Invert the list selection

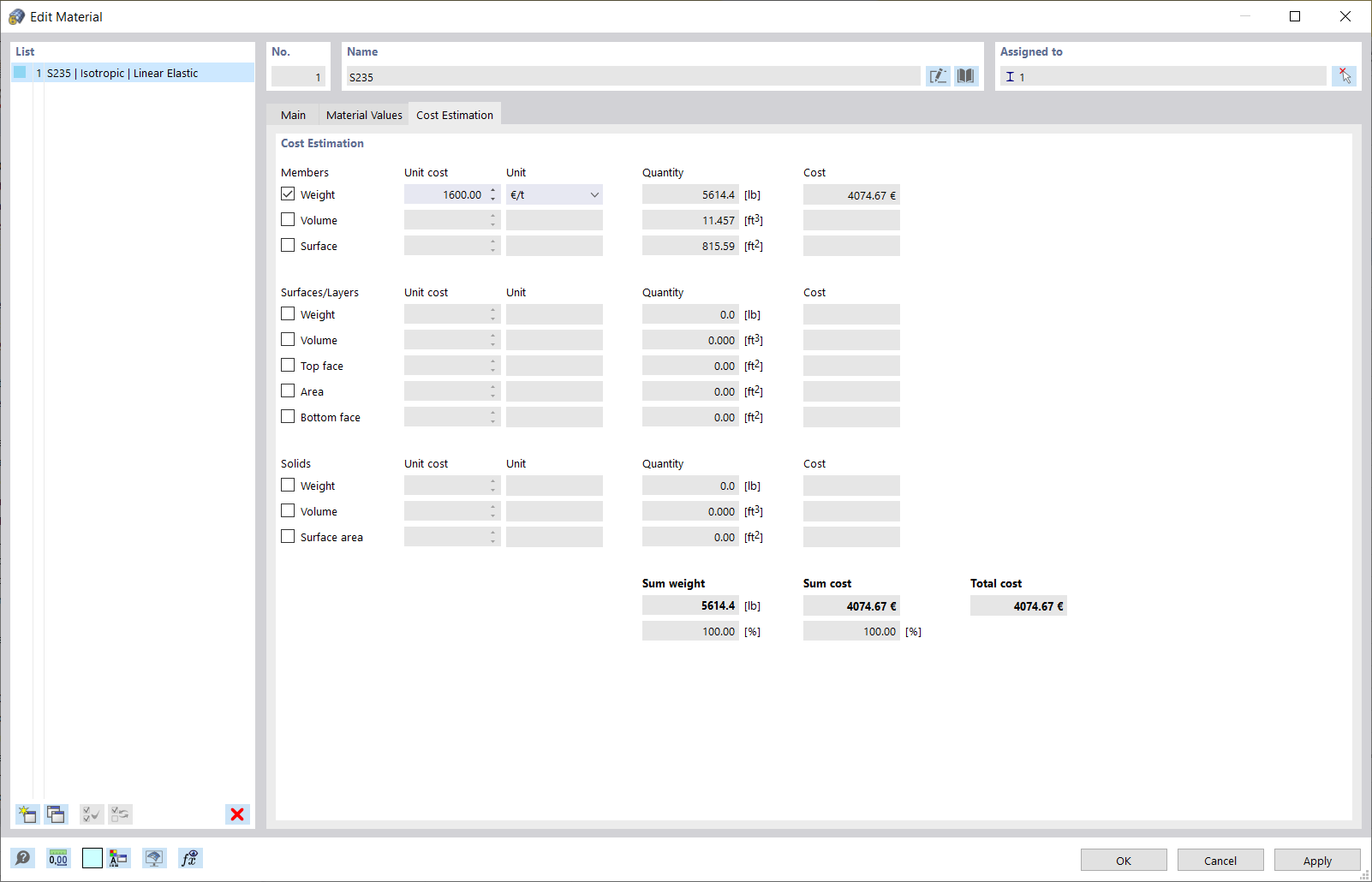coord(121,814)
